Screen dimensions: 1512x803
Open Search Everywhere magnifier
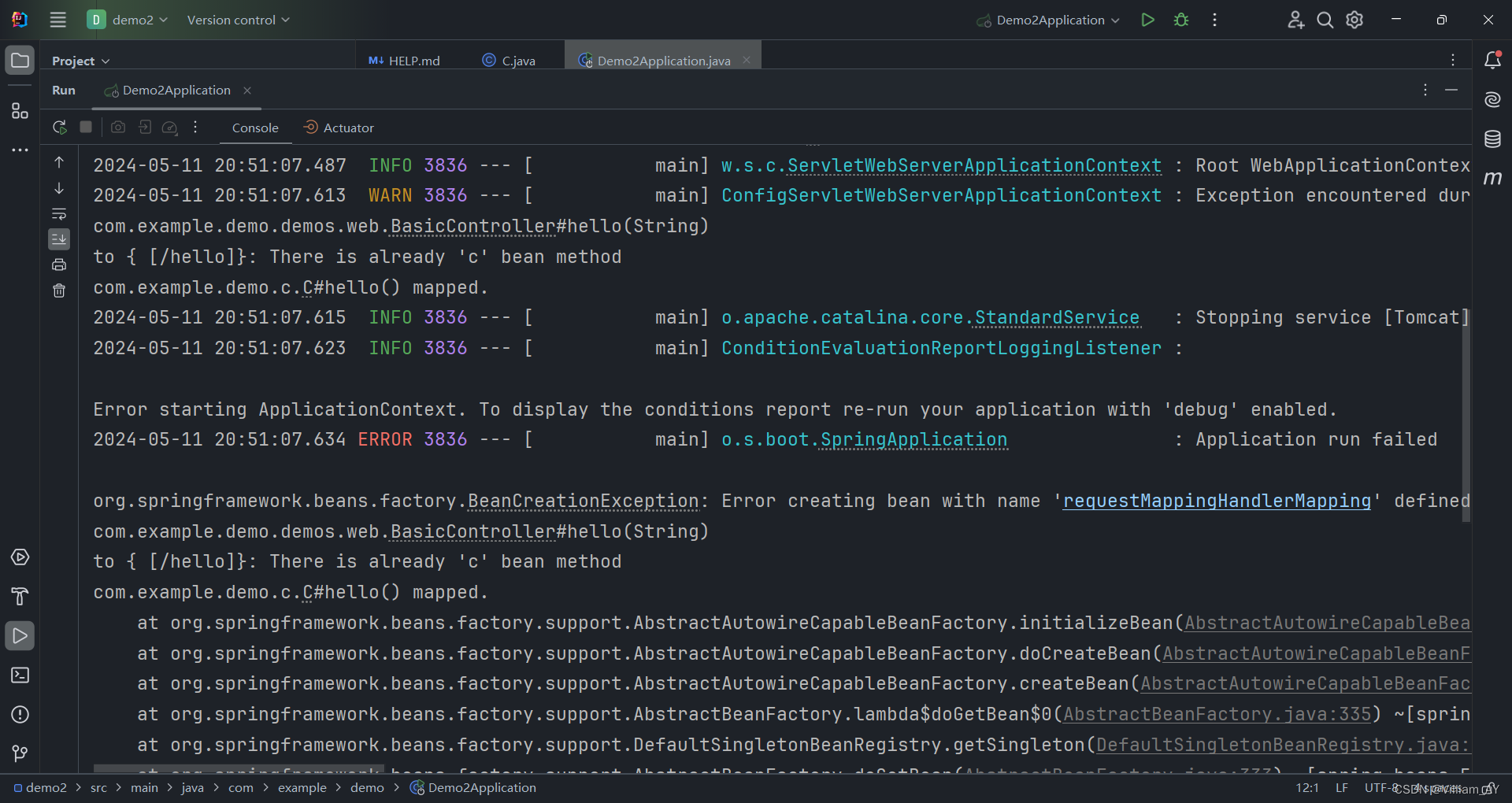tap(1325, 20)
